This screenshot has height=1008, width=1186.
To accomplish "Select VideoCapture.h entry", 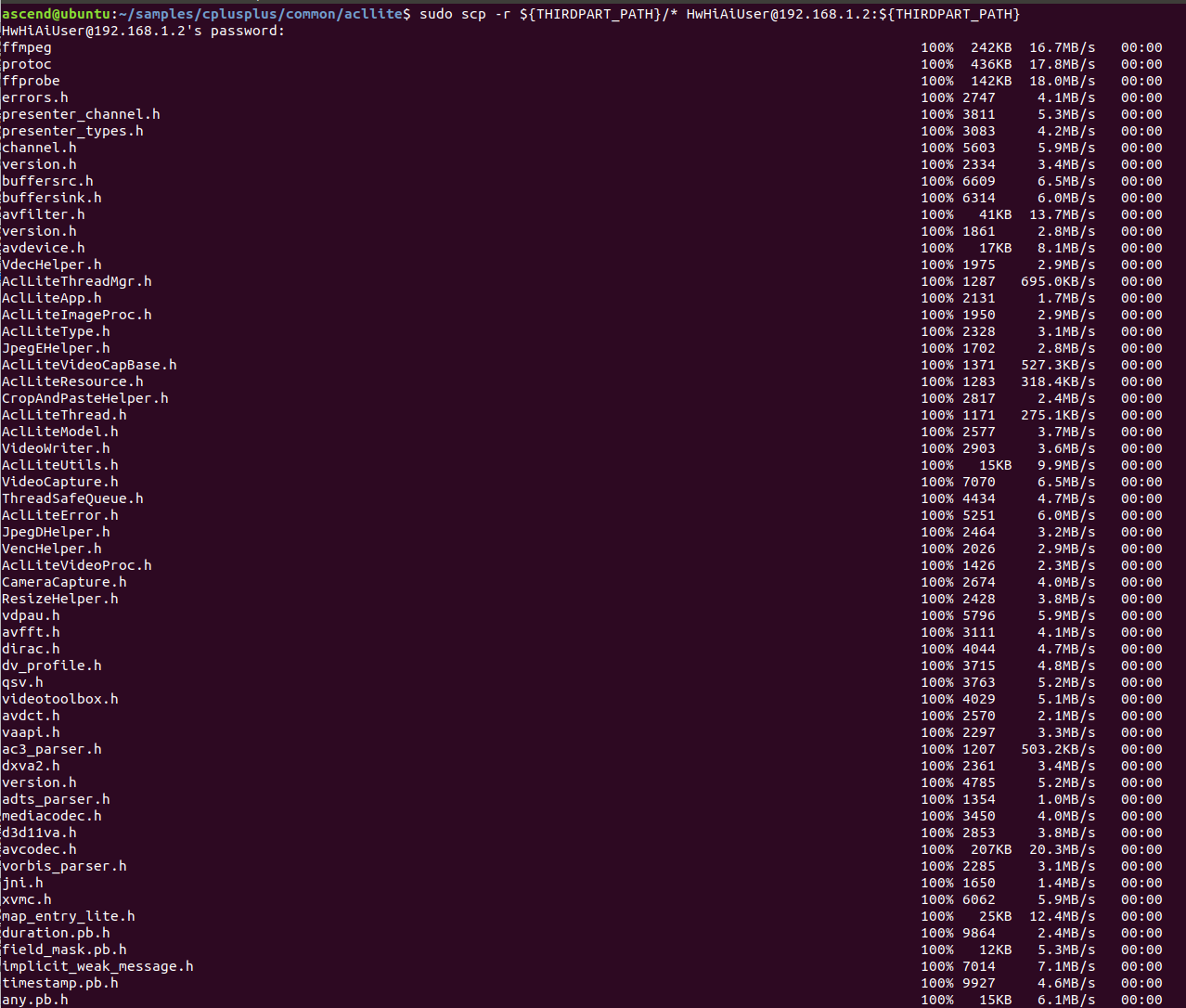I will click(x=60, y=482).
